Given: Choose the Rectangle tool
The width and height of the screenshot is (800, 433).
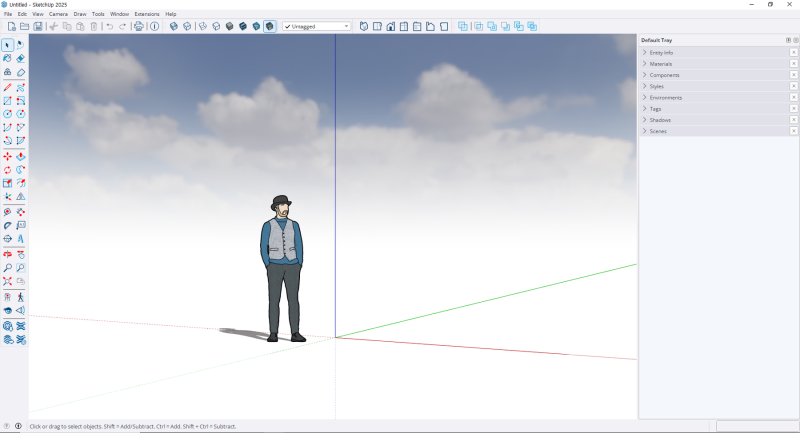Looking at the screenshot, I should point(7,101).
